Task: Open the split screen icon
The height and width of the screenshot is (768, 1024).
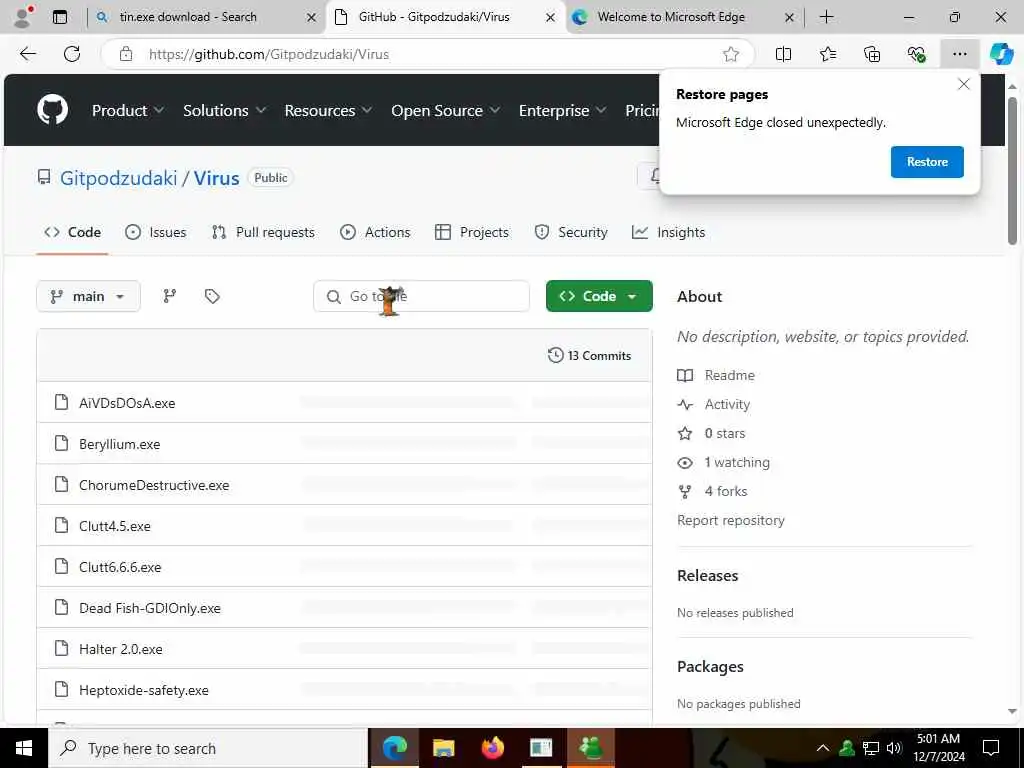Action: 783,54
